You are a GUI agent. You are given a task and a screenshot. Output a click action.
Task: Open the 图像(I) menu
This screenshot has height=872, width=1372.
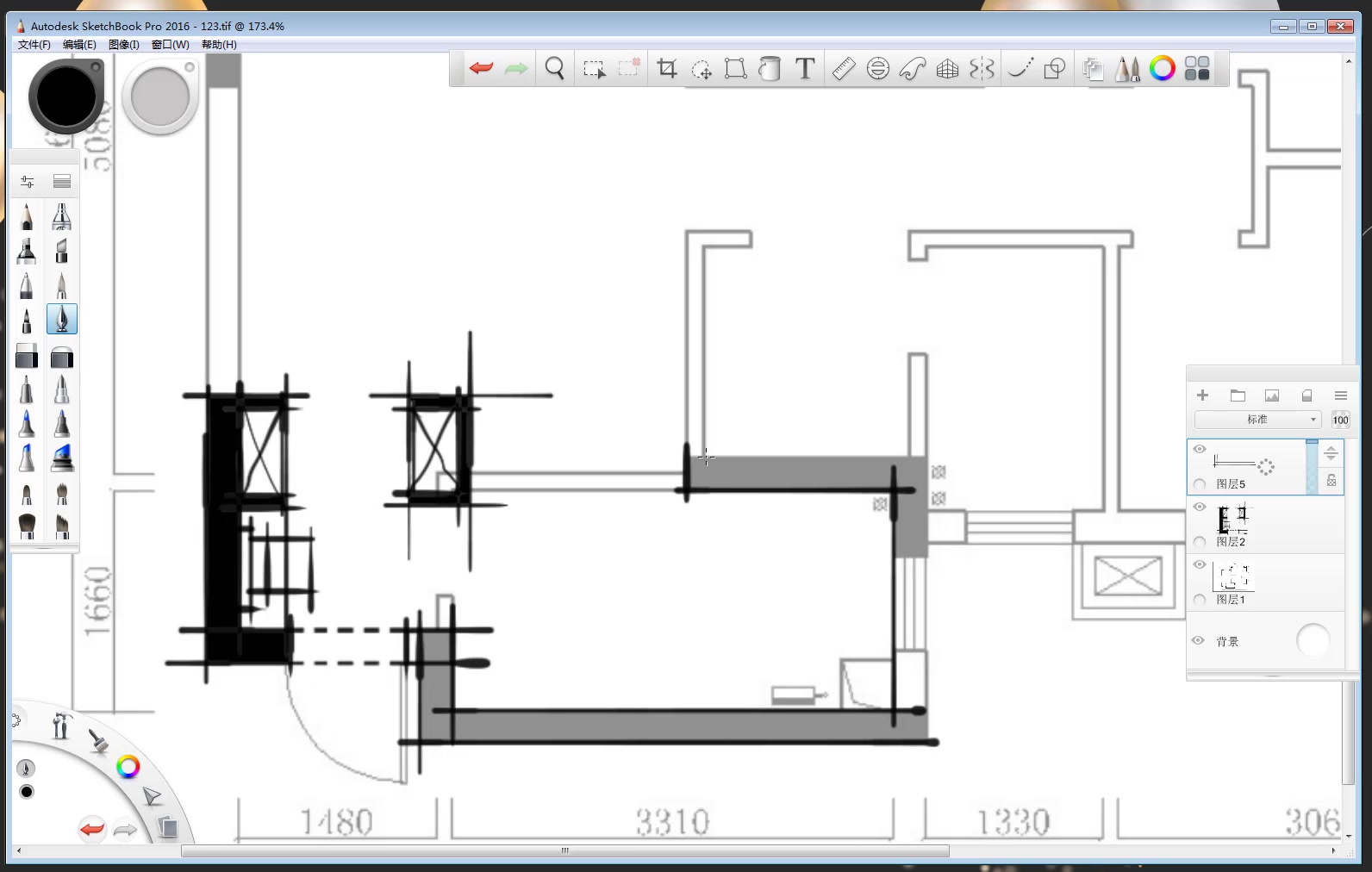(x=124, y=45)
